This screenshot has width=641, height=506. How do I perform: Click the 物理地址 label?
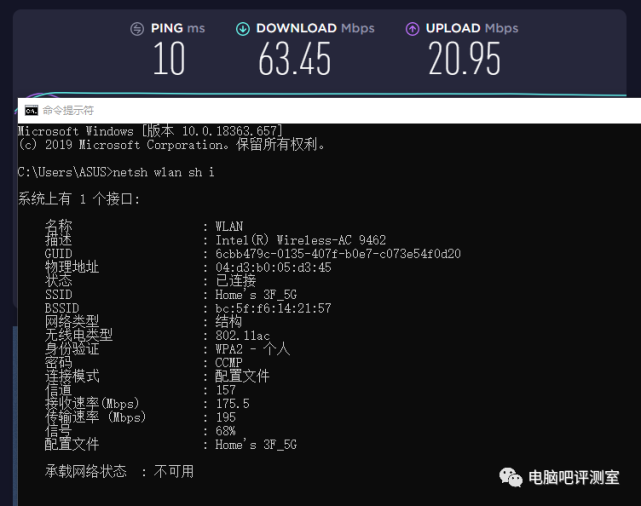72,267
